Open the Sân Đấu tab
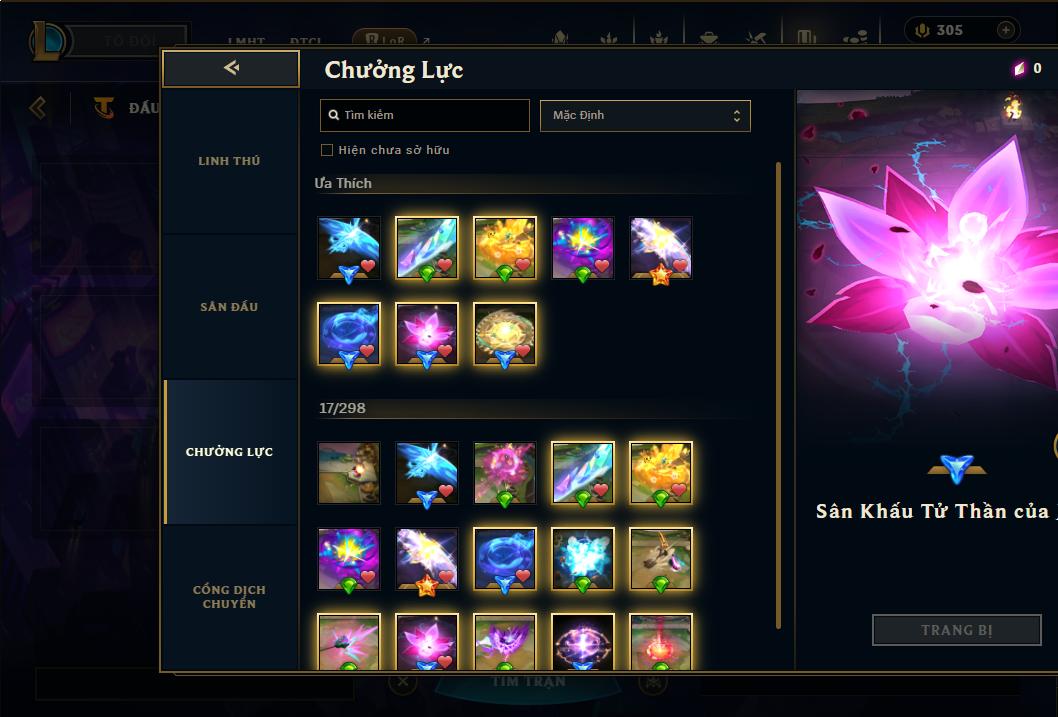Screen dimensions: 1058x717 click(229, 307)
